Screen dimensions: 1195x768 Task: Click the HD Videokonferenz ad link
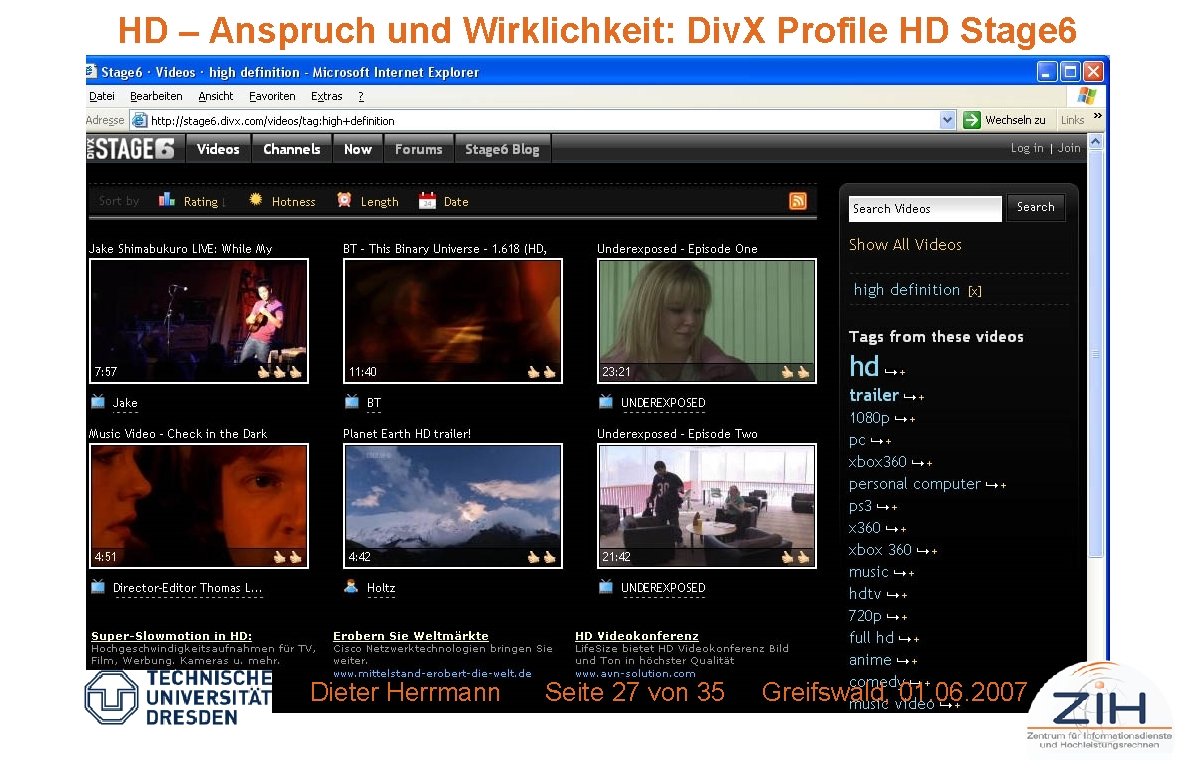[636, 635]
